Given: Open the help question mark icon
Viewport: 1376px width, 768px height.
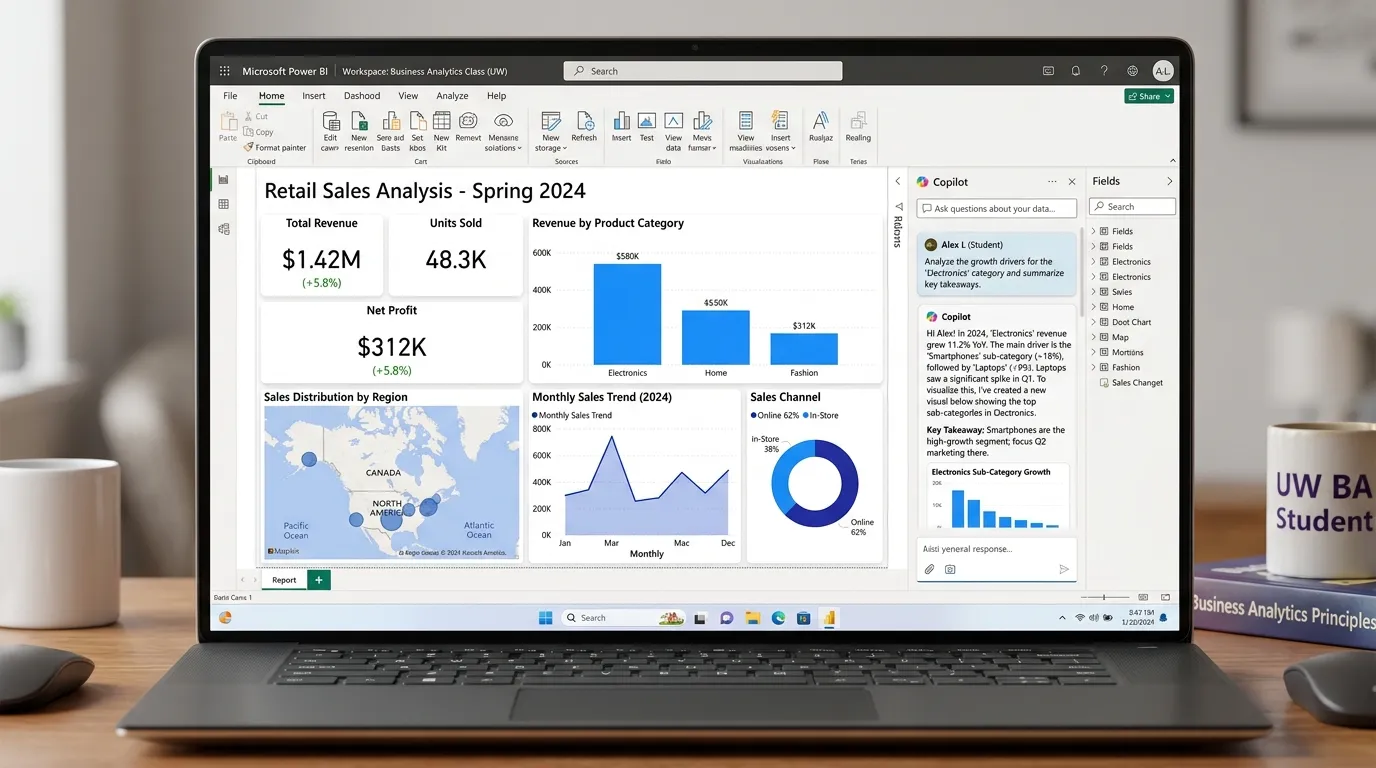Looking at the screenshot, I should (x=1104, y=71).
